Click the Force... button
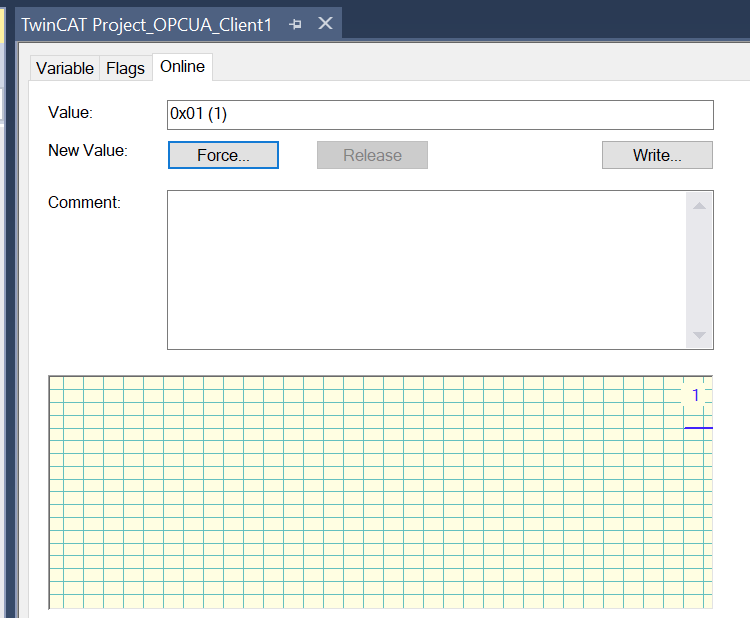Screen dimensions: 750x618 coord(223,155)
